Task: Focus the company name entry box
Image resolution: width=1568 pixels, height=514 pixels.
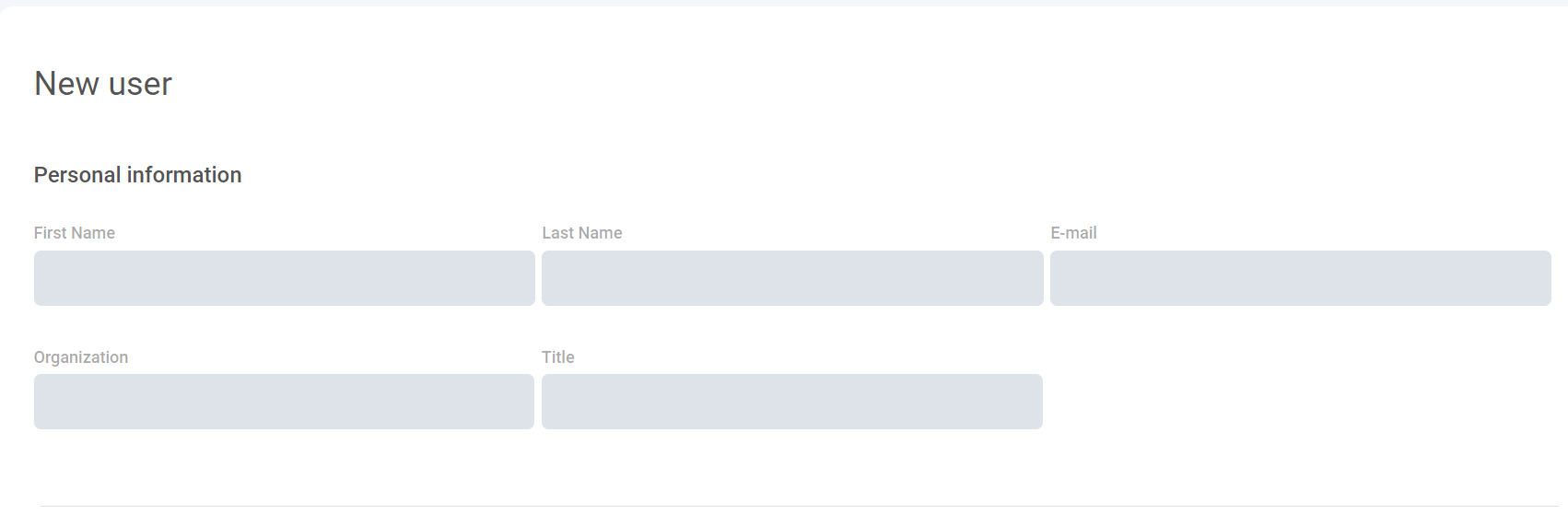Action: (x=284, y=402)
